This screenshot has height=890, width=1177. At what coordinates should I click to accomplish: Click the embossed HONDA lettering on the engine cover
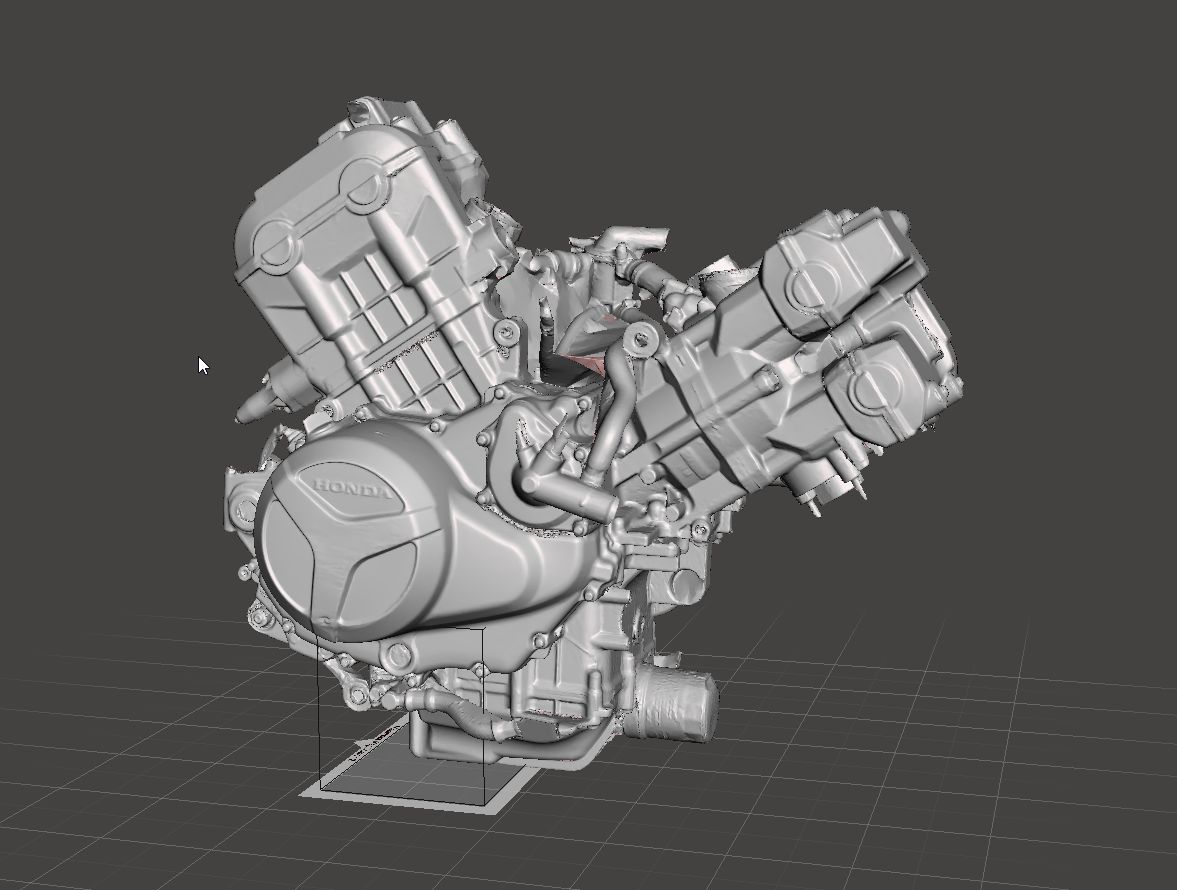point(352,489)
